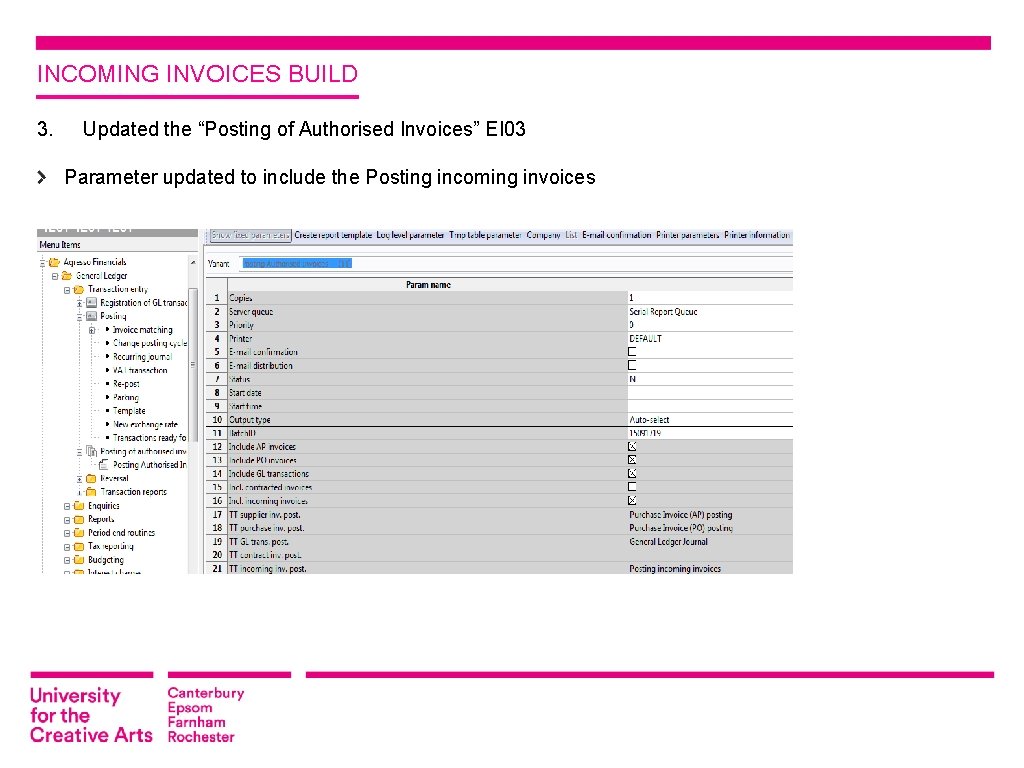Enable the Incl. contracted invoices checkbox
The height and width of the screenshot is (768, 1024).
tap(631, 486)
